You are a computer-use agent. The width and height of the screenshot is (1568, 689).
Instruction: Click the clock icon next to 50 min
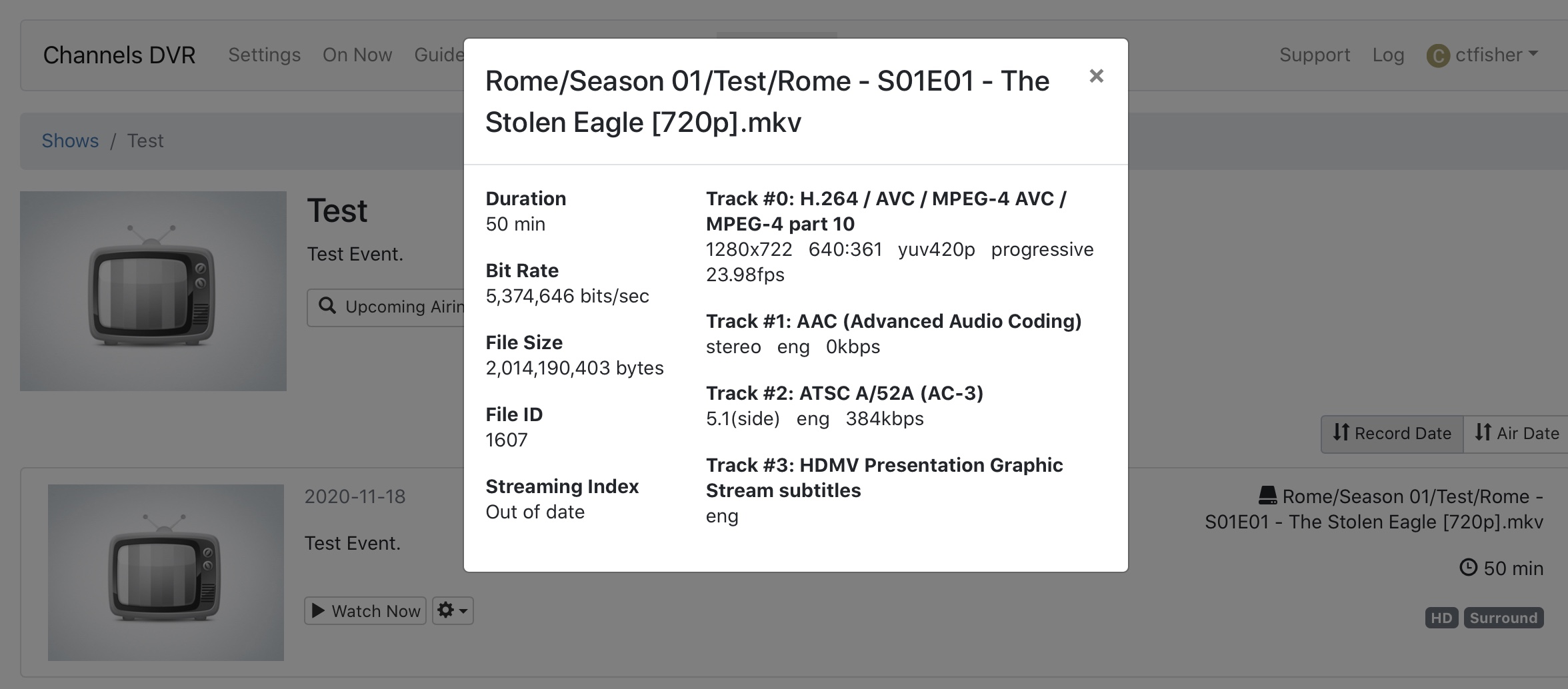pyautogui.click(x=1468, y=568)
